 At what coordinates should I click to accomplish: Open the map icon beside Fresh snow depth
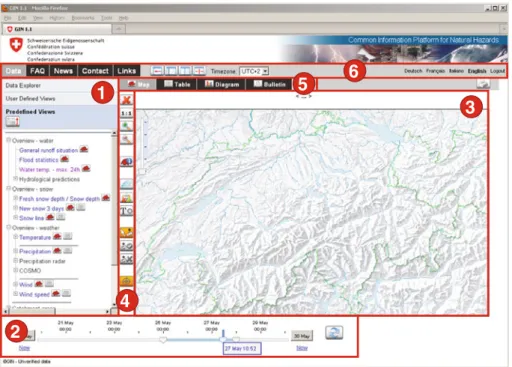pyautogui.click(x=106, y=198)
